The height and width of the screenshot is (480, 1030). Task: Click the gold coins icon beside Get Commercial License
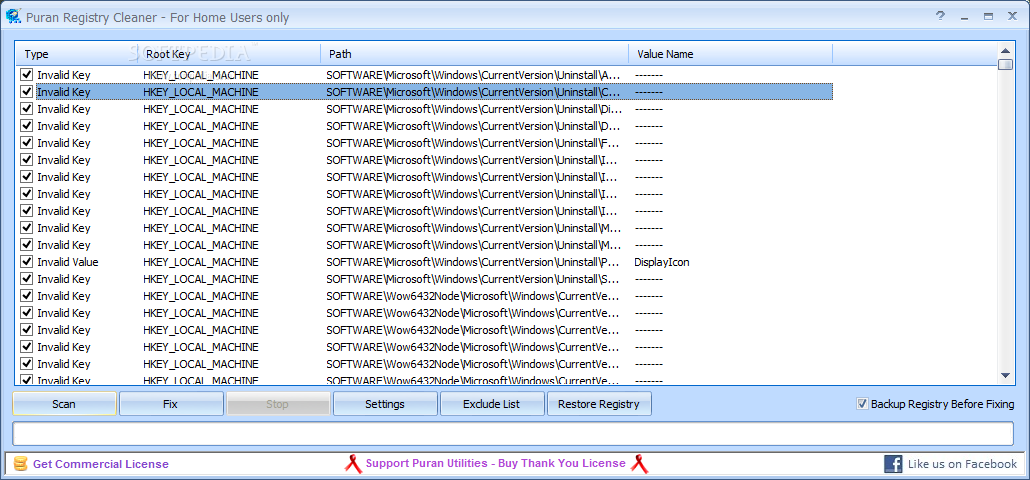tap(21, 464)
